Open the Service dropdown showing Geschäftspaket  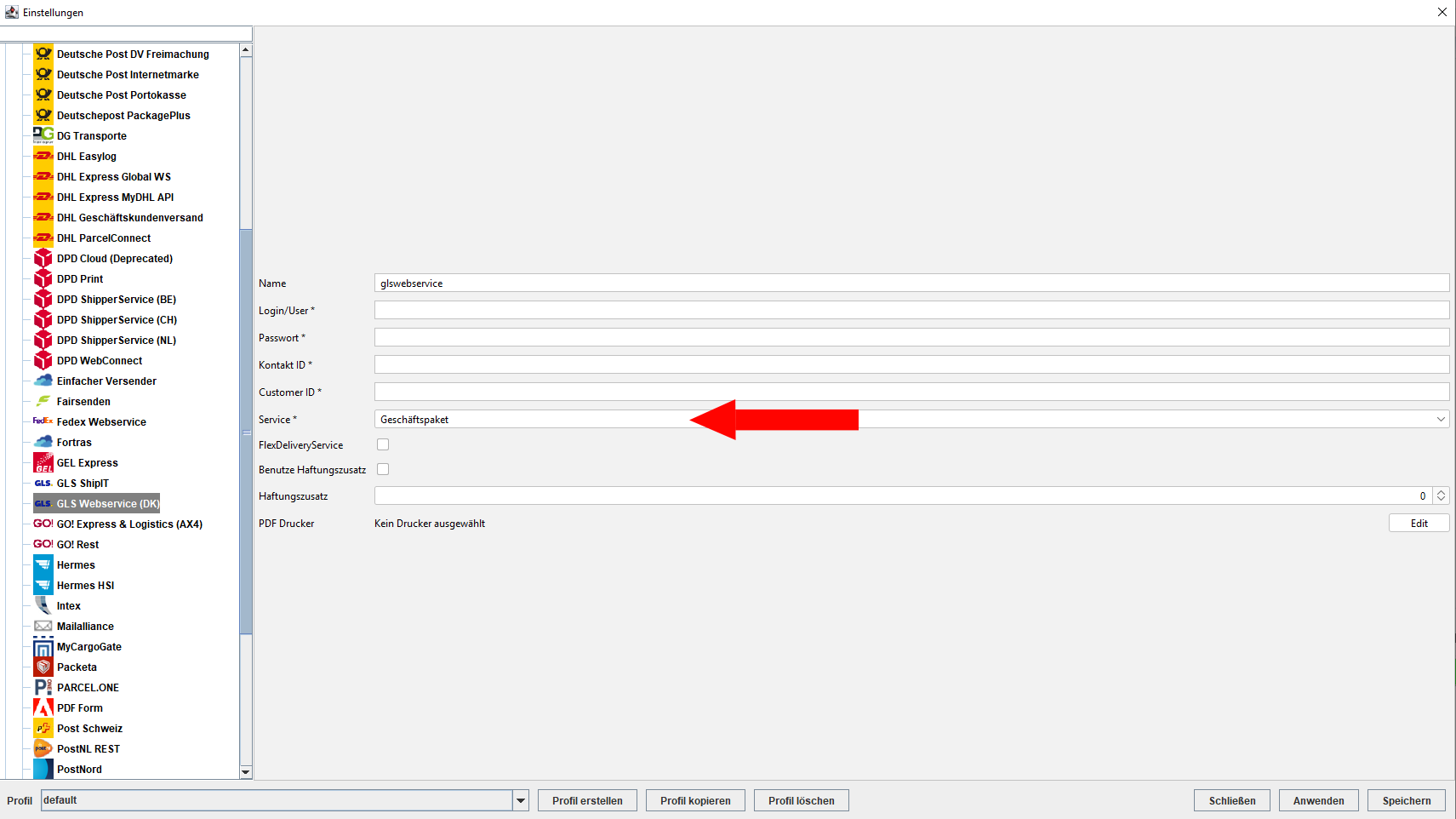[x=911, y=419]
